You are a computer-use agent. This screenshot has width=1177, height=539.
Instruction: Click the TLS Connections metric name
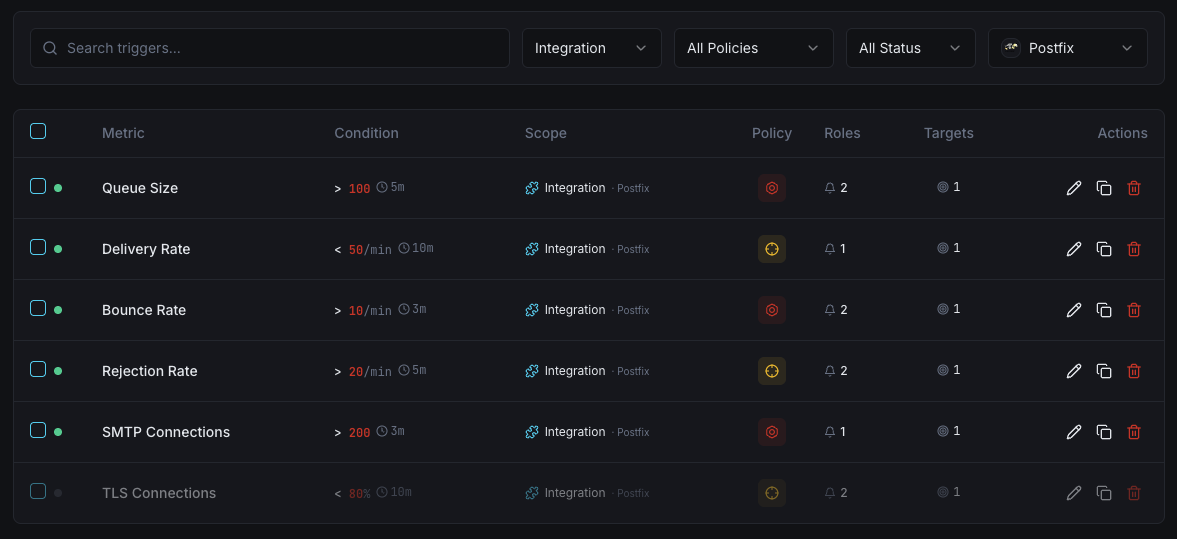159,493
